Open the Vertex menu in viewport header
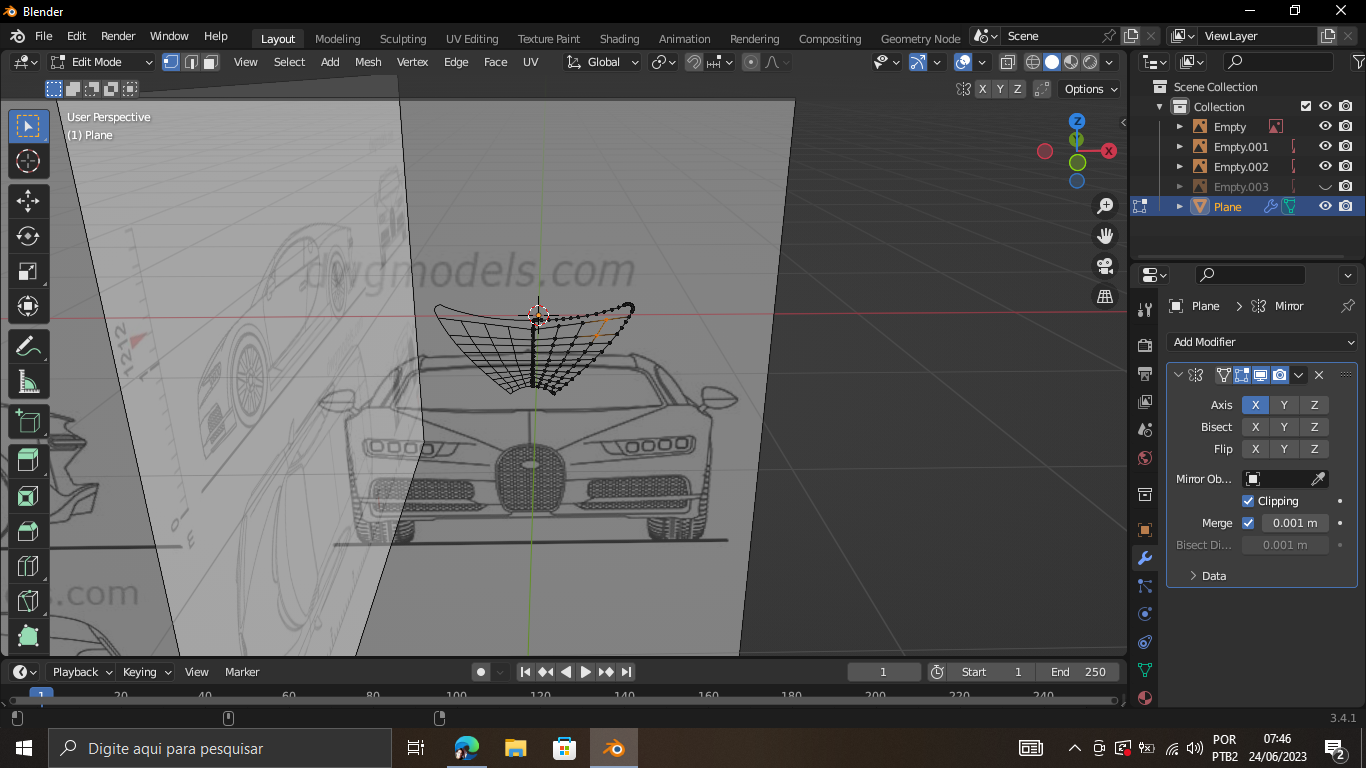This screenshot has width=1366, height=768. tap(412, 62)
